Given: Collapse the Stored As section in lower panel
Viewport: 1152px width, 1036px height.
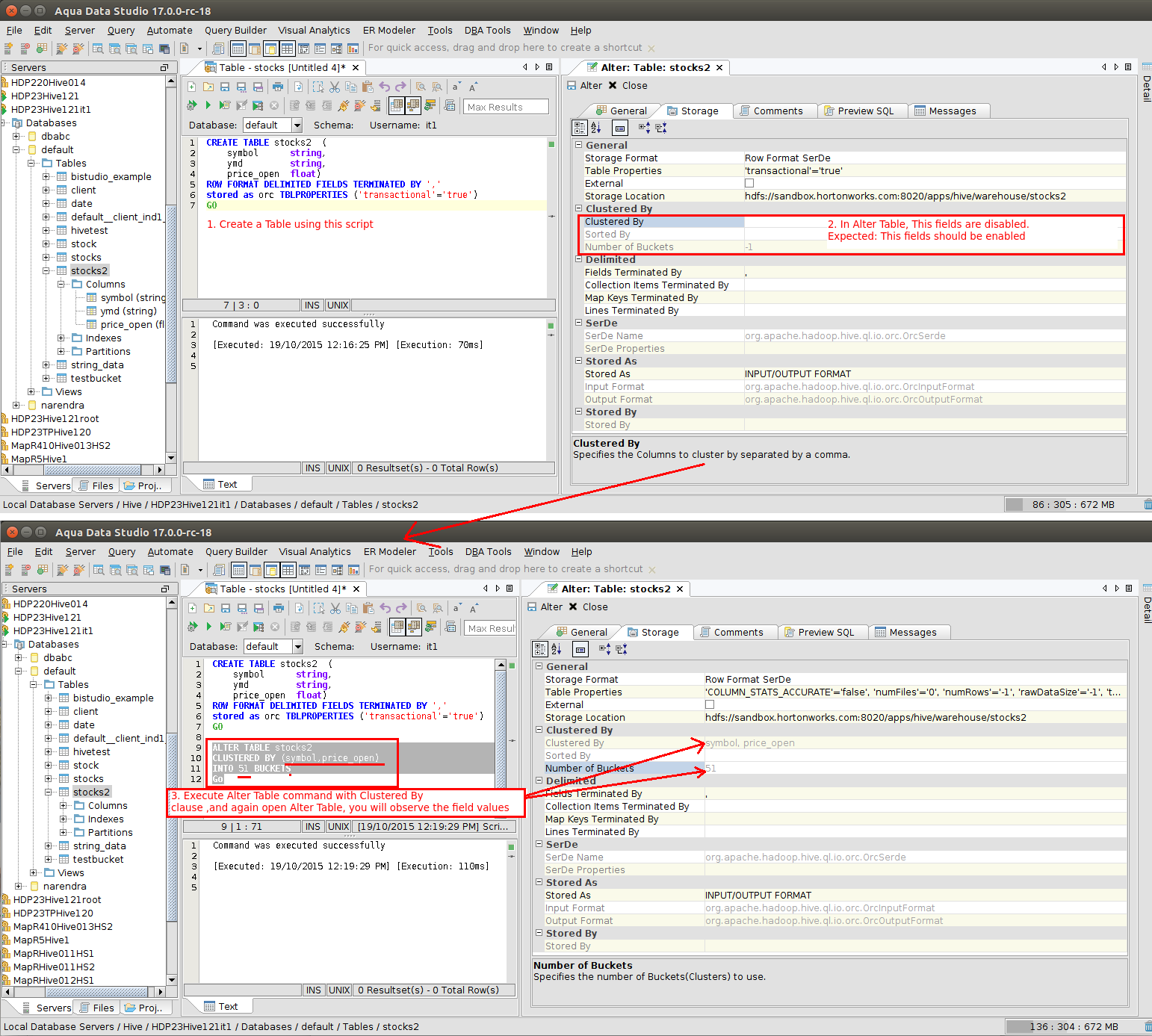Looking at the screenshot, I should [539, 882].
